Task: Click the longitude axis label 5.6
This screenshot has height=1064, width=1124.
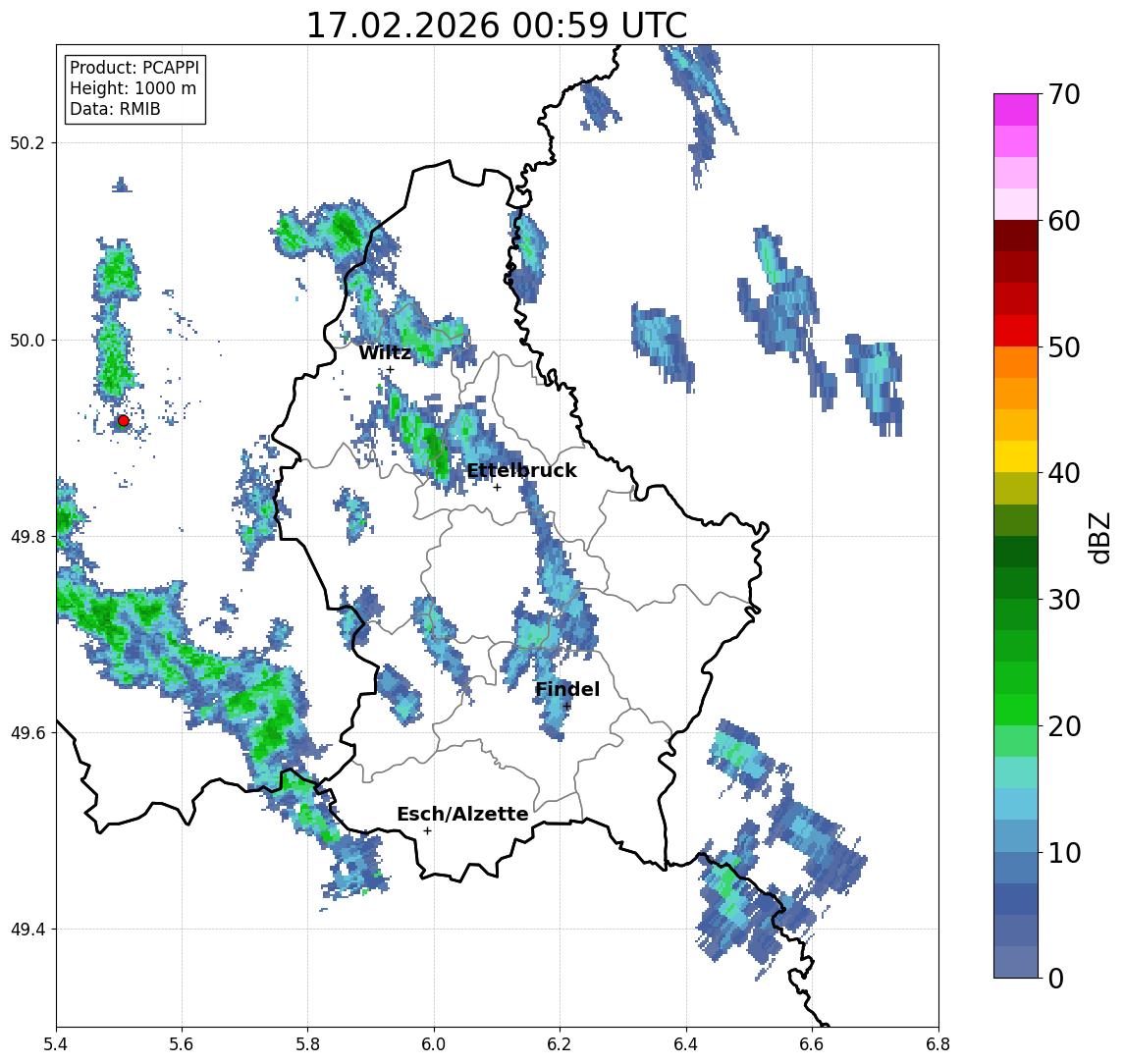Action: (182, 1044)
